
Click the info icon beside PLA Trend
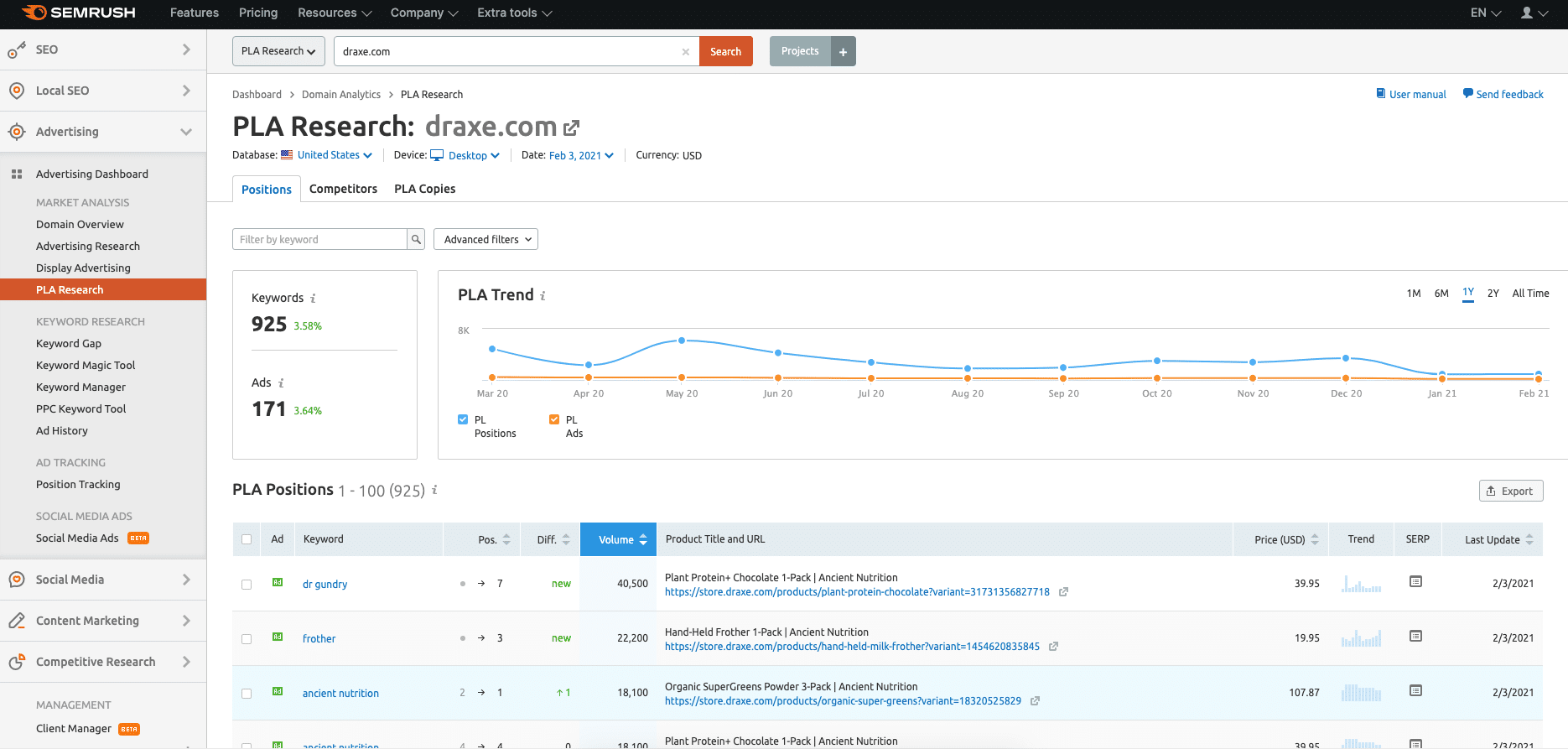(x=543, y=296)
